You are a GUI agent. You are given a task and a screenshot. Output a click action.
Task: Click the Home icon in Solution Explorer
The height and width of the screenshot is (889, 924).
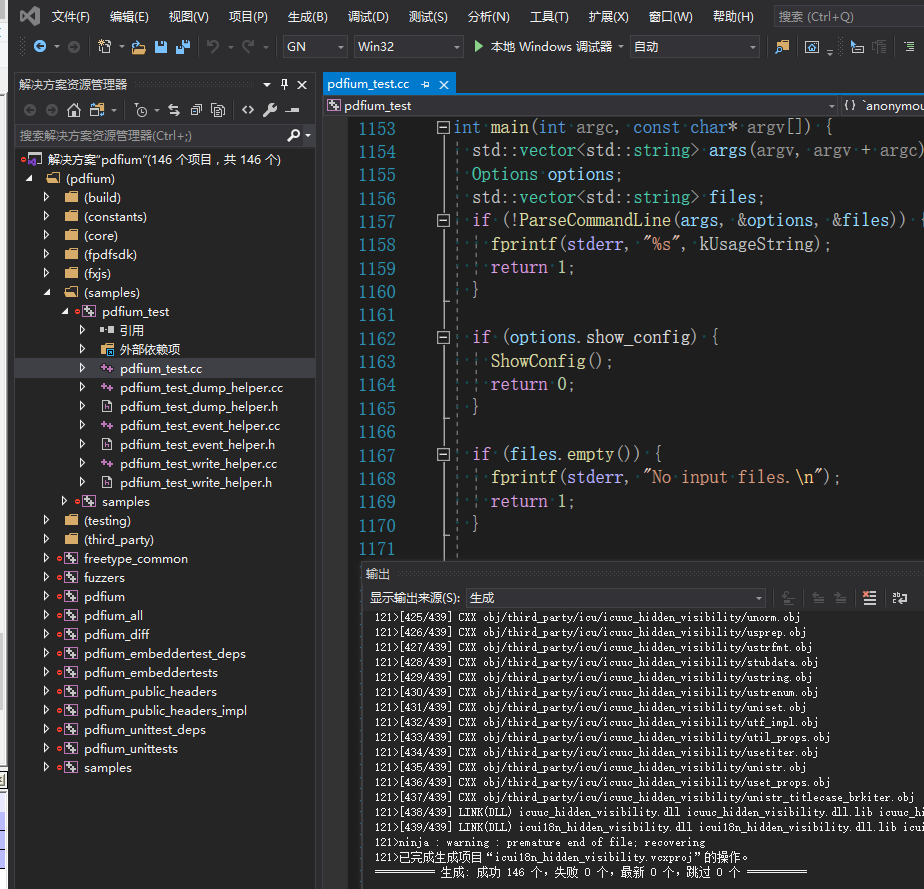click(74, 110)
